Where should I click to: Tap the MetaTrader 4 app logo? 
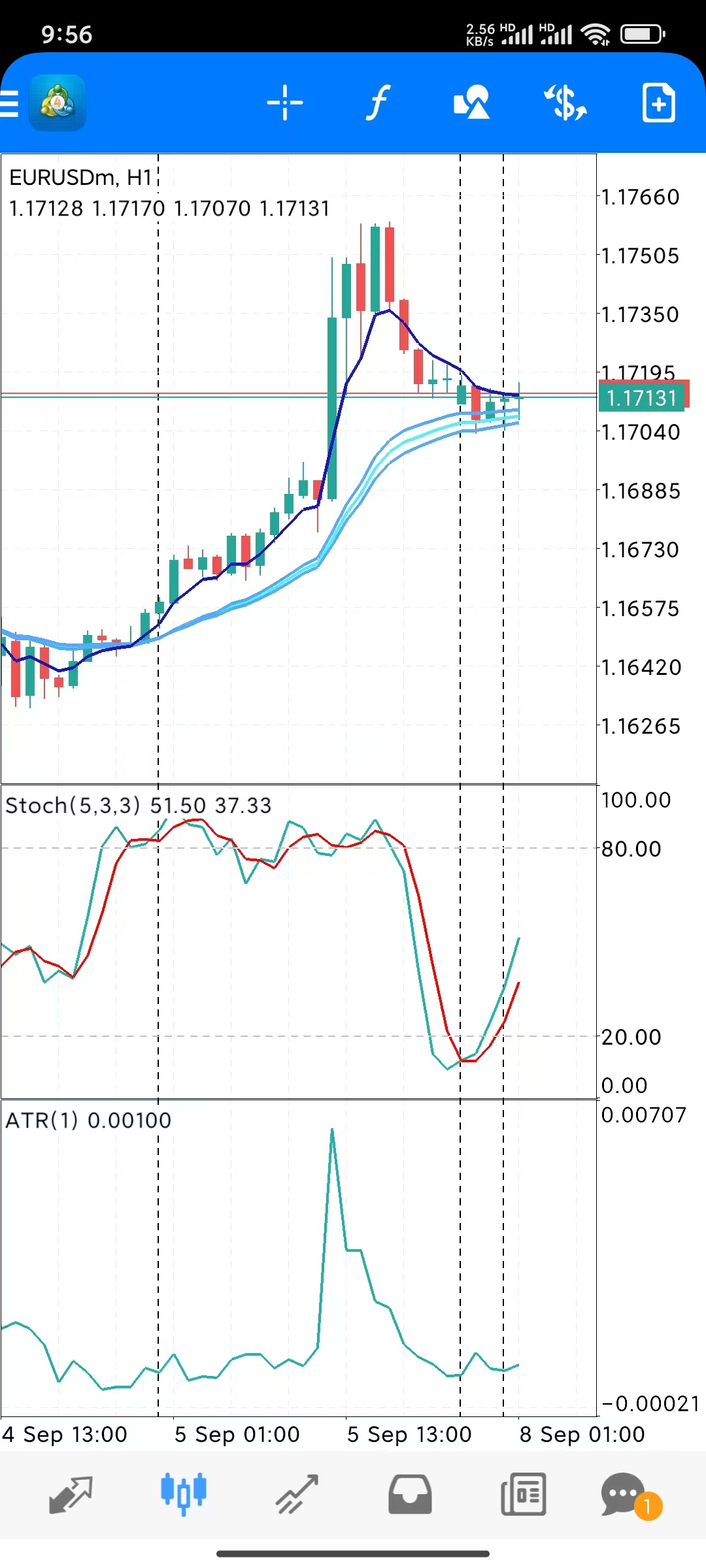click(58, 103)
